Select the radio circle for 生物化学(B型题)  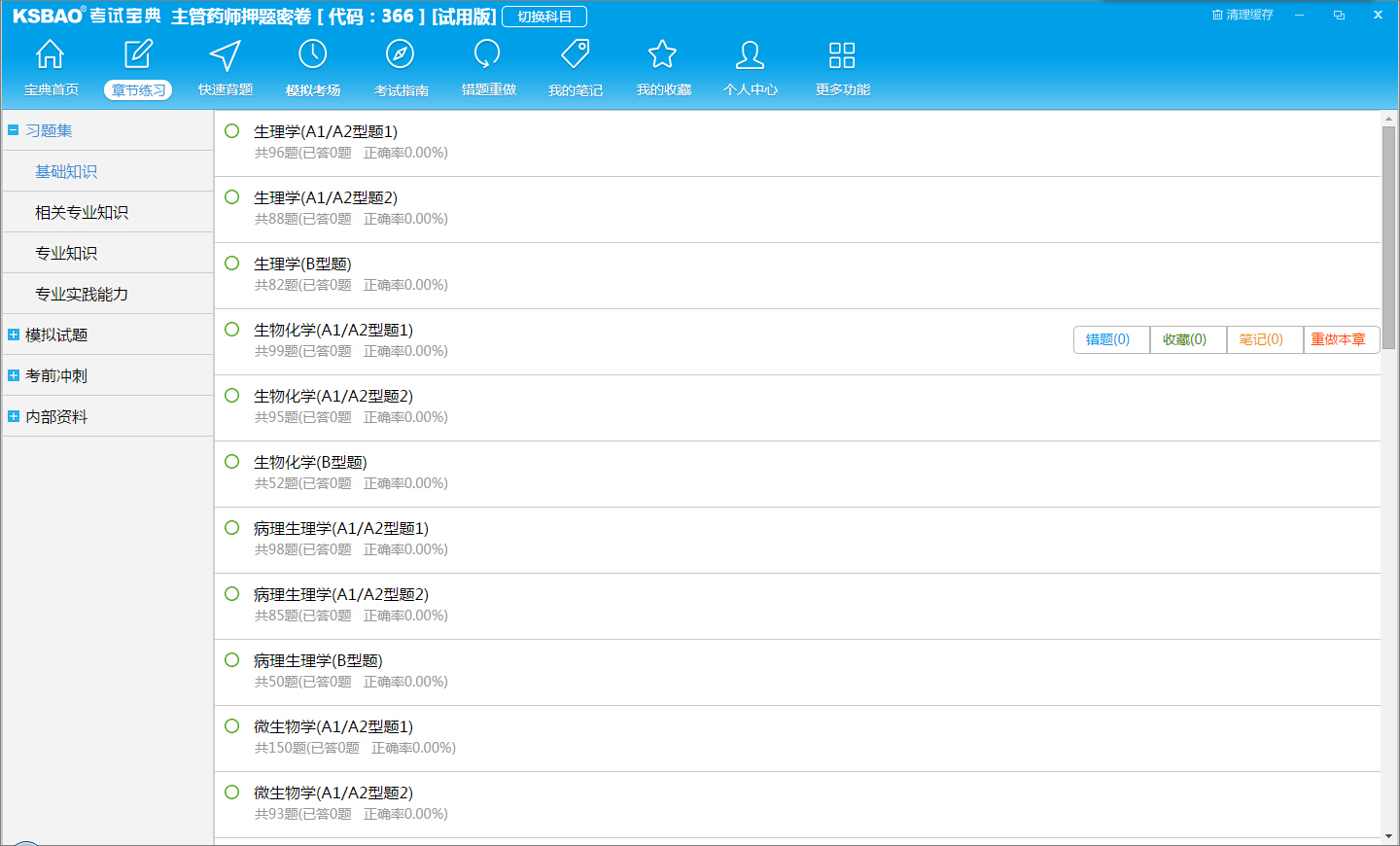[231, 462]
